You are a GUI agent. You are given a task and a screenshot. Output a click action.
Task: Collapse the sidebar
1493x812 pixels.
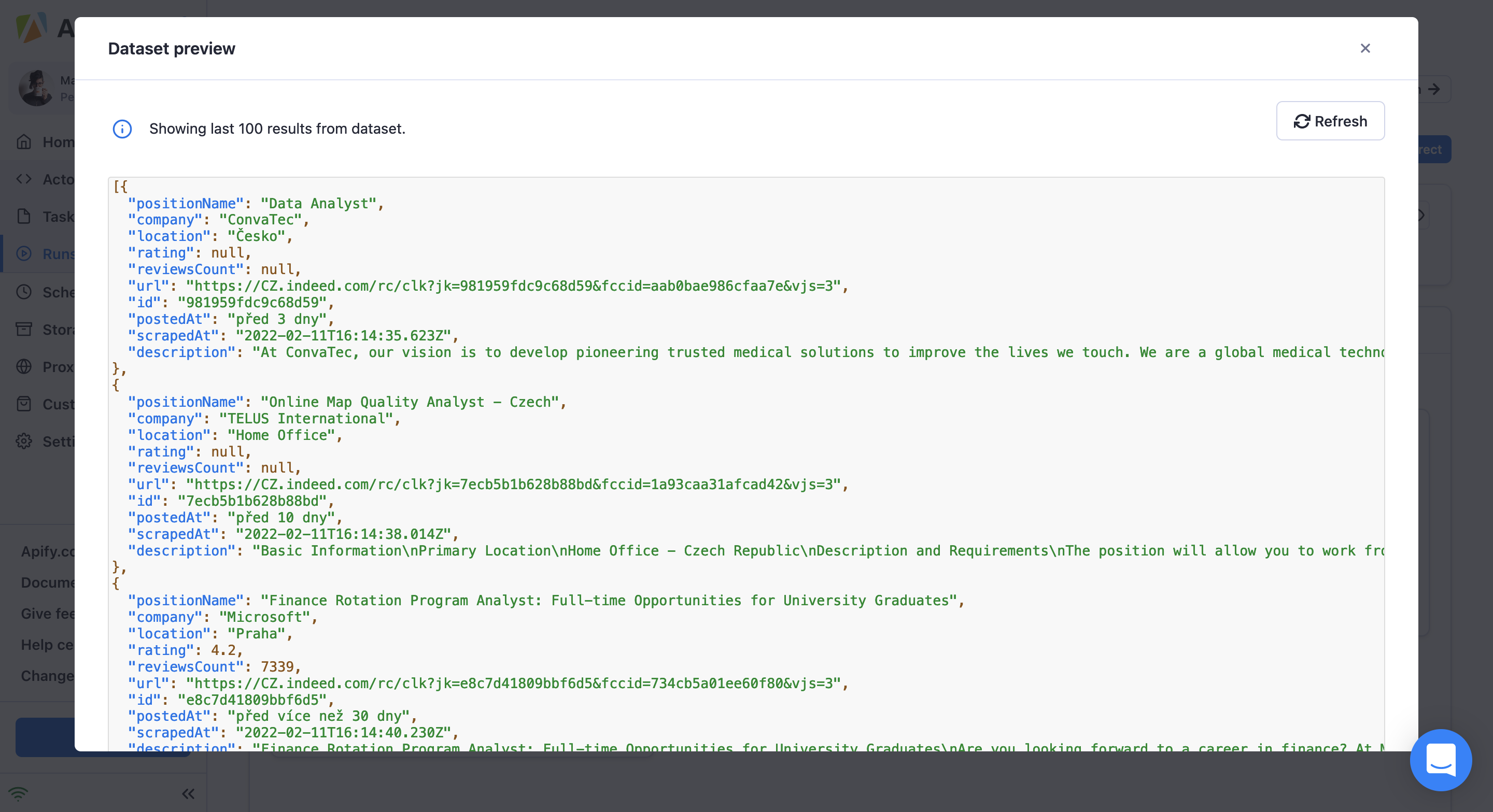click(x=187, y=794)
